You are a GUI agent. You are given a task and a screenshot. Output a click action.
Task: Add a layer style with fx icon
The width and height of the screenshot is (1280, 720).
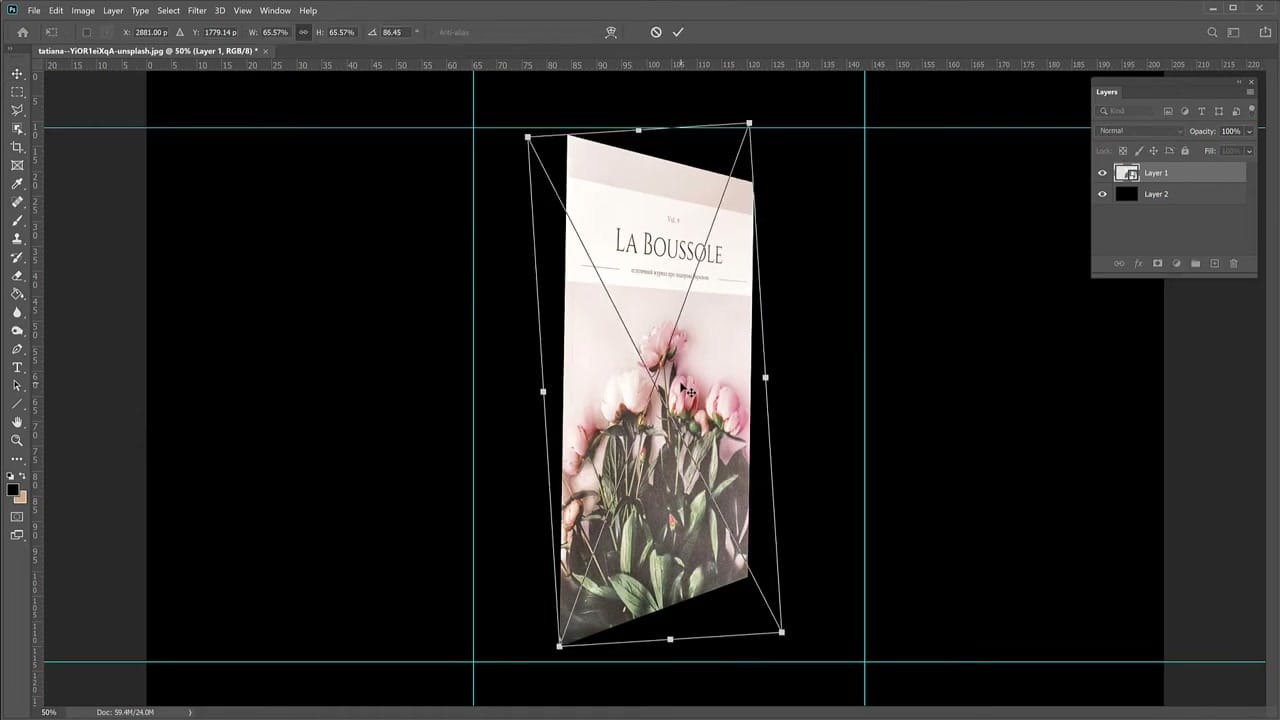coord(1138,263)
